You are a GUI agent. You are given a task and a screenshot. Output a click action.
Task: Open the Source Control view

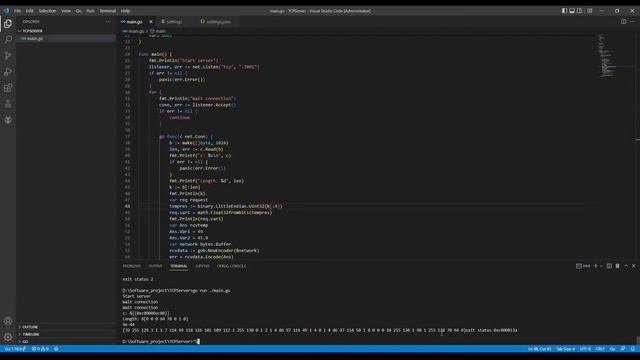8,56
